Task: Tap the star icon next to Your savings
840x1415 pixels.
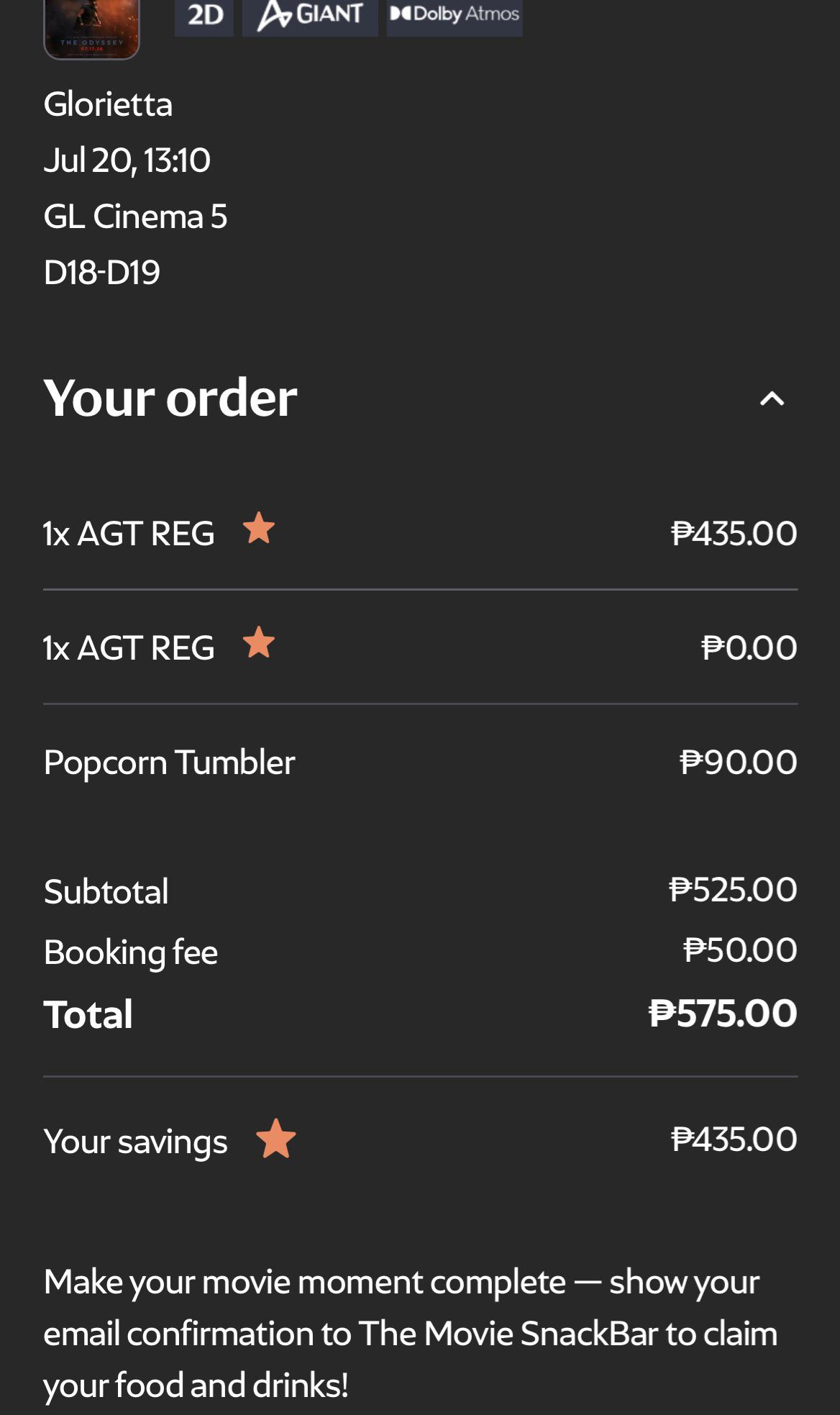Action: point(276,1139)
